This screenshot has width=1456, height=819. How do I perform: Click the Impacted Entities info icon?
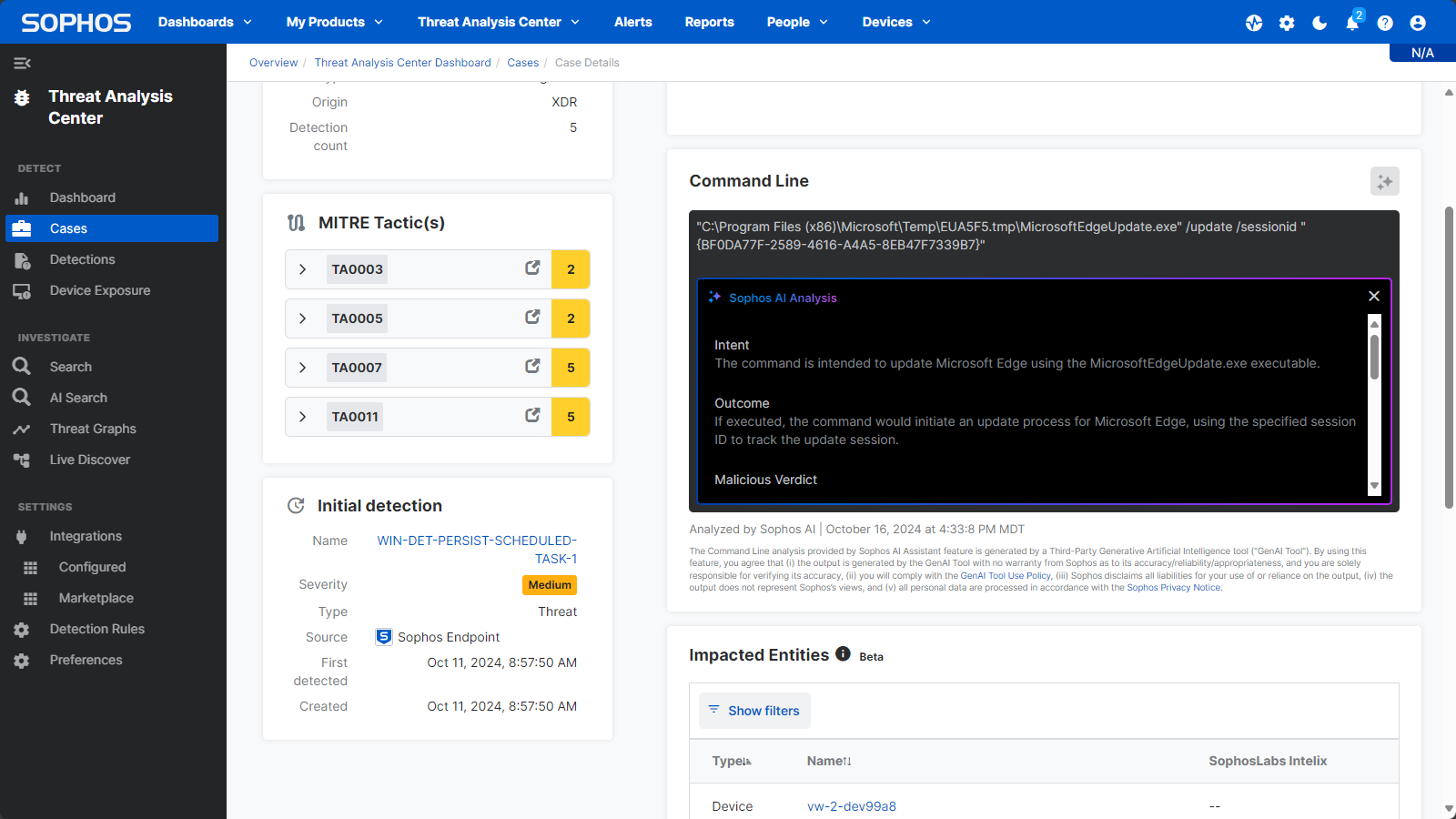click(x=843, y=654)
